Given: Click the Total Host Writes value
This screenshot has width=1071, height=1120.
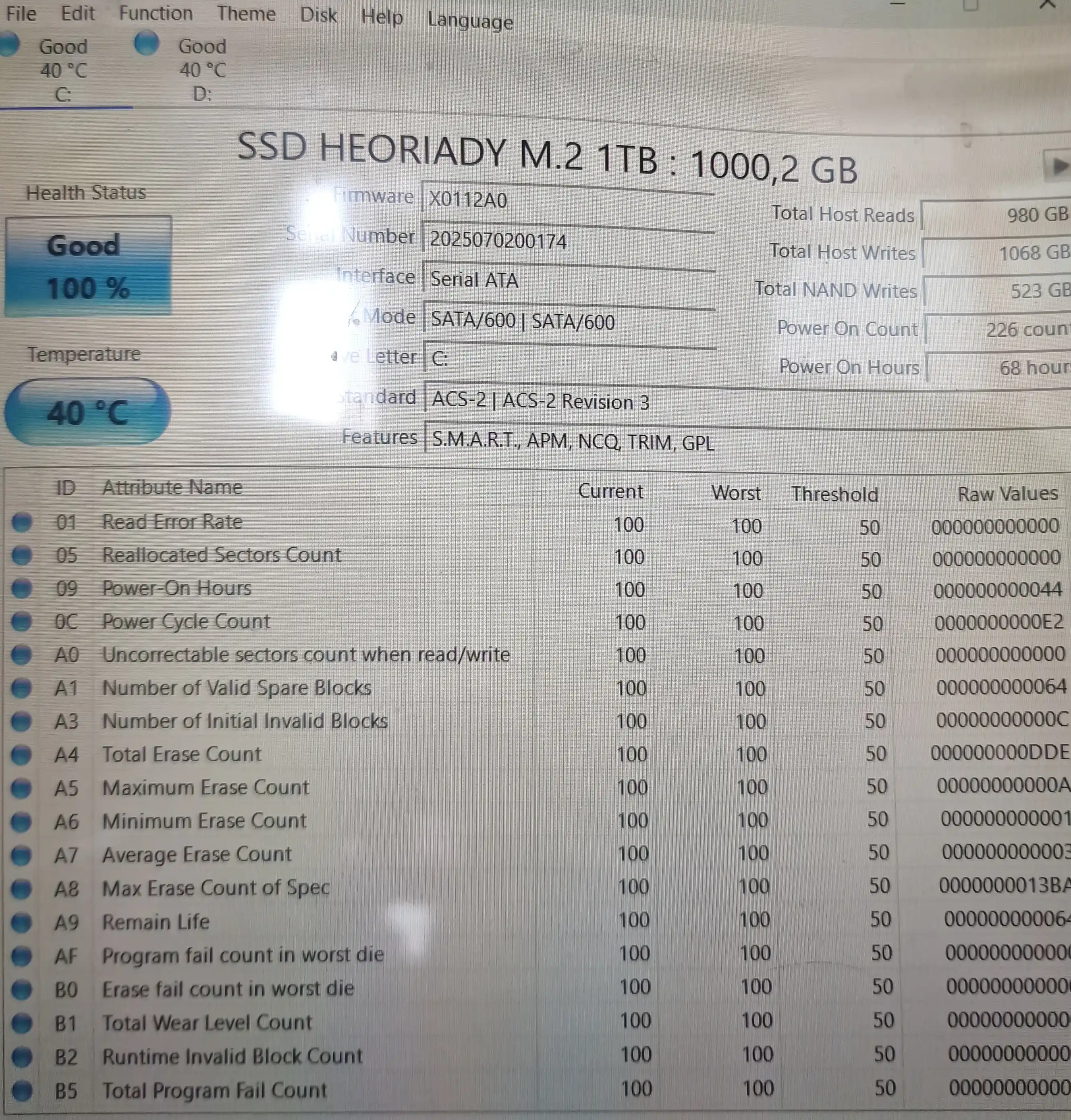Looking at the screenshot, I should tap(997, 253).
